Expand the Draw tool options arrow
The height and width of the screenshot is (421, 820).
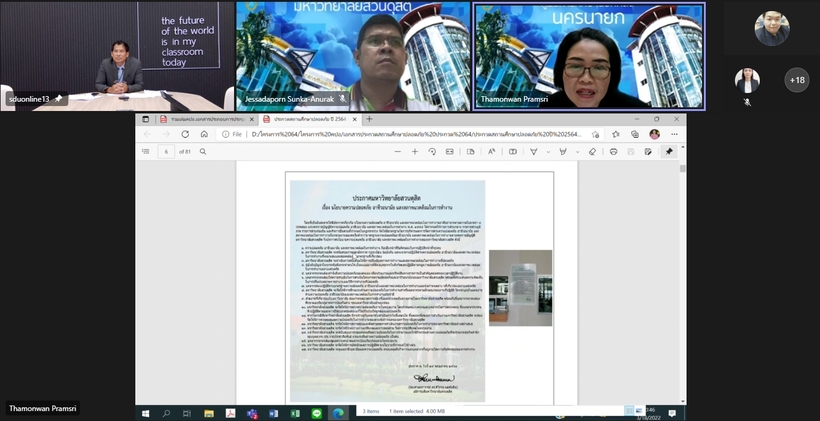(x=548, y=152)
